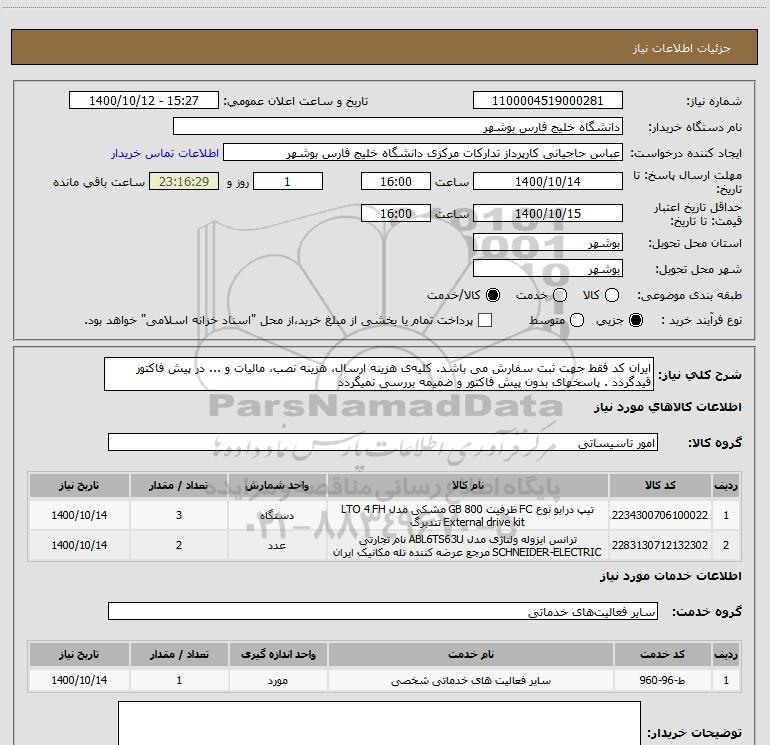Click the request creator name field
The width and height of the screenshot is (770, 745).
423,153
